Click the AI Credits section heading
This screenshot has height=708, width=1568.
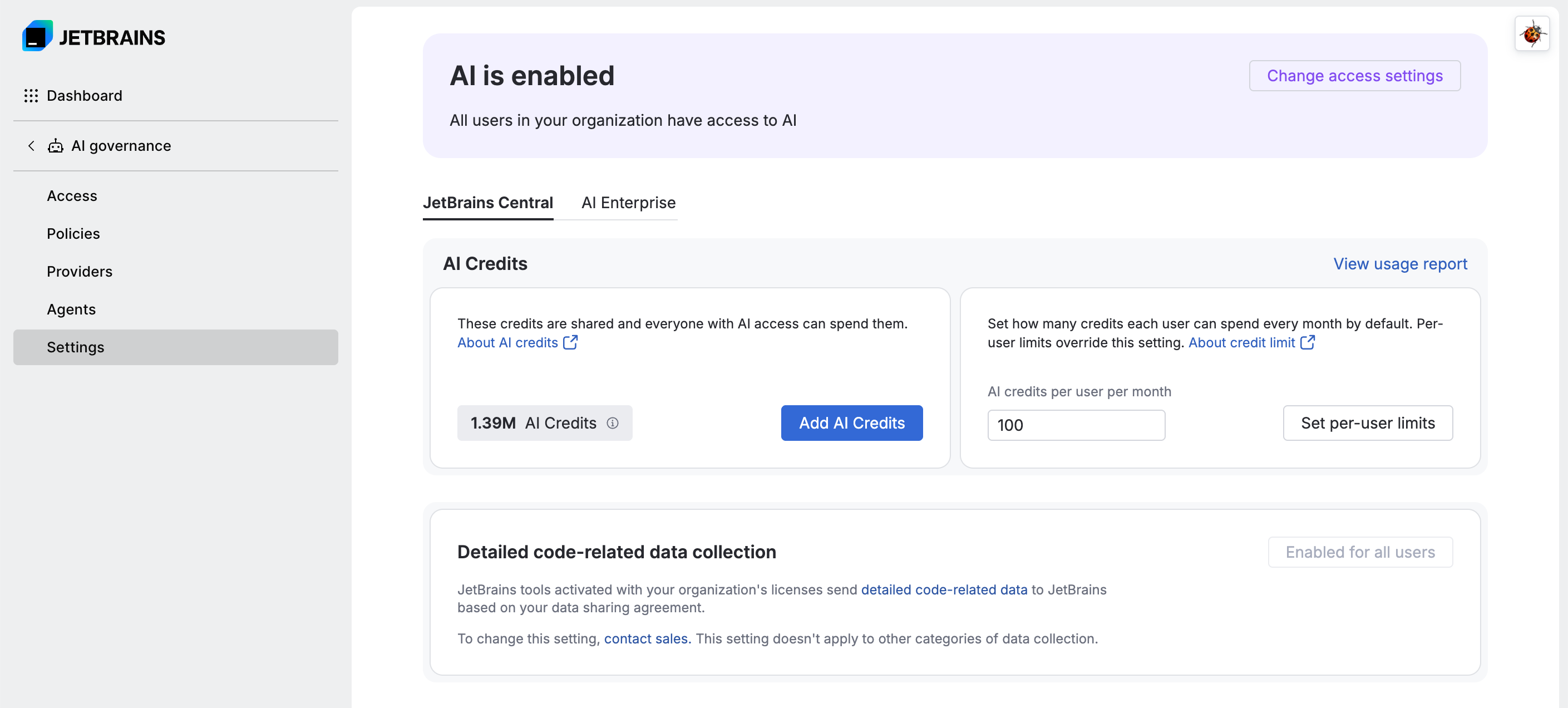click(x=485, y=264)
